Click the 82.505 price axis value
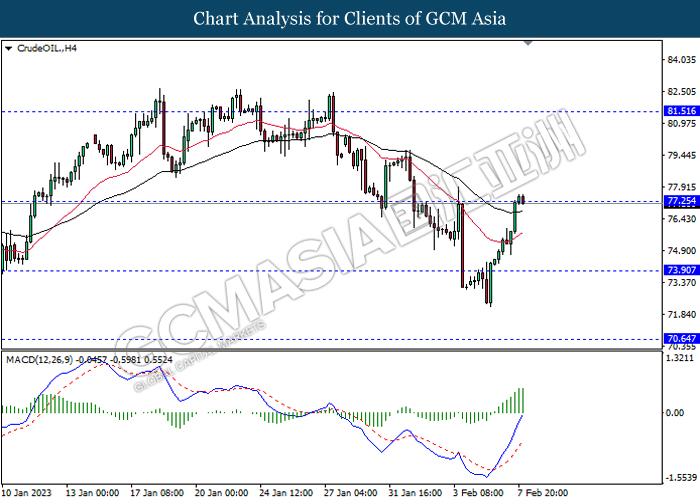700x500 pixels. point(681,92)
